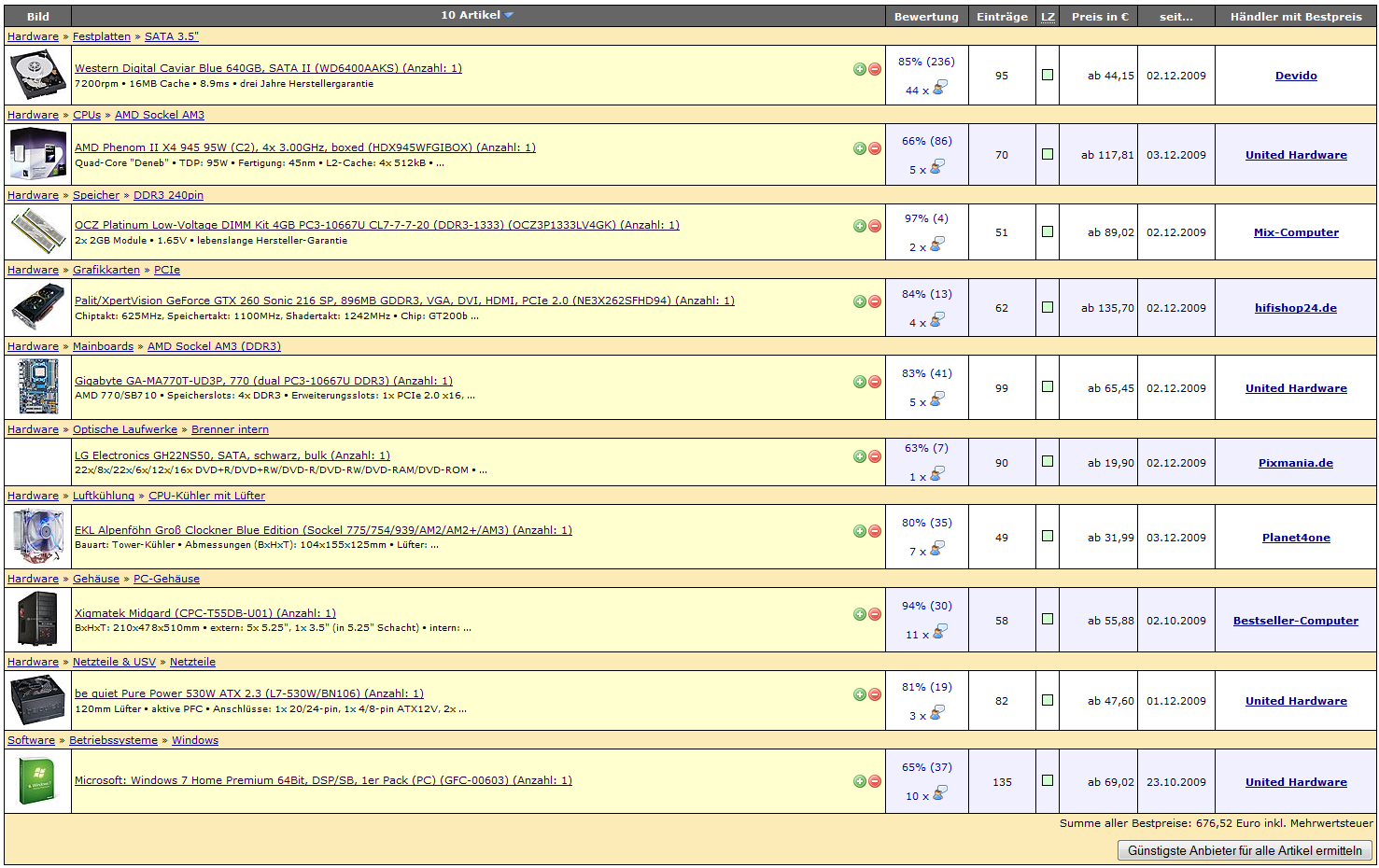1379x868 pixels.
Task: Click plus icon for Palit GeForce GTX 260
Action: coord(860,301)
